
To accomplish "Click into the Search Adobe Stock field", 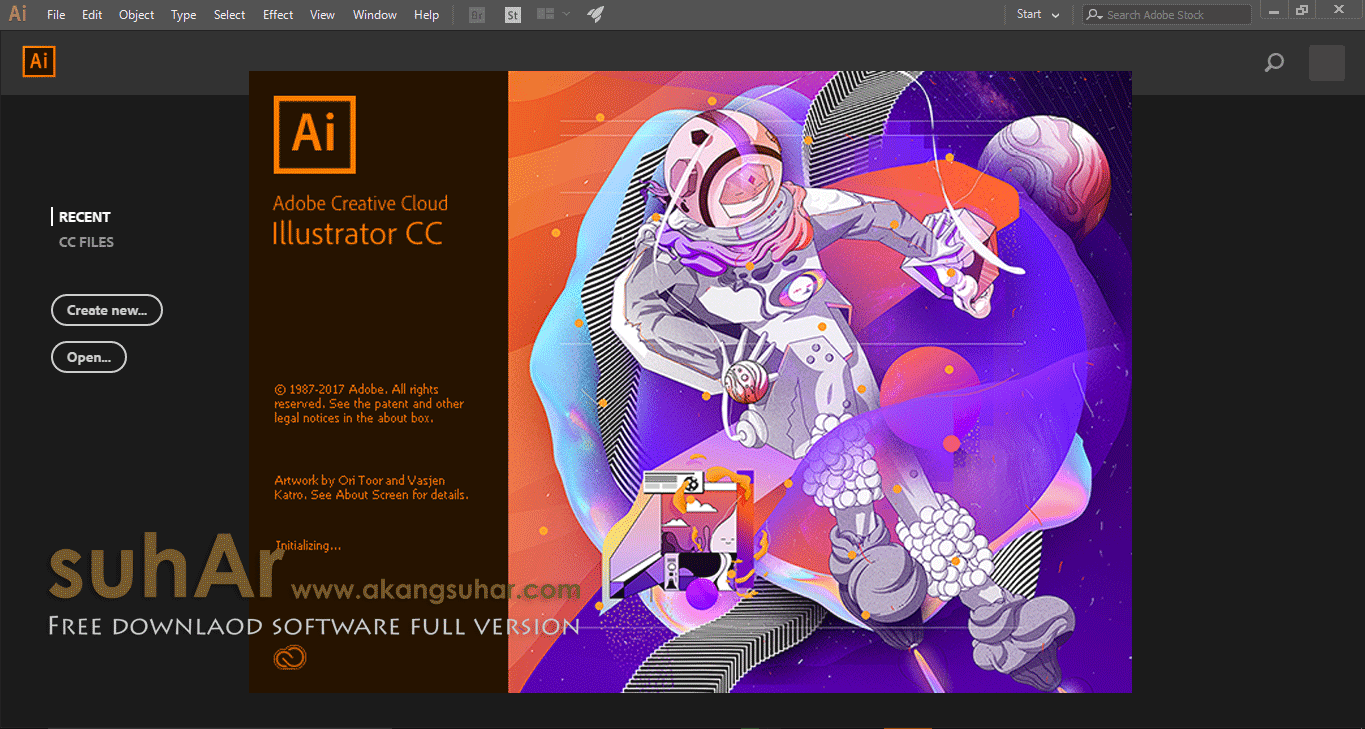I will pos(1167,15).
